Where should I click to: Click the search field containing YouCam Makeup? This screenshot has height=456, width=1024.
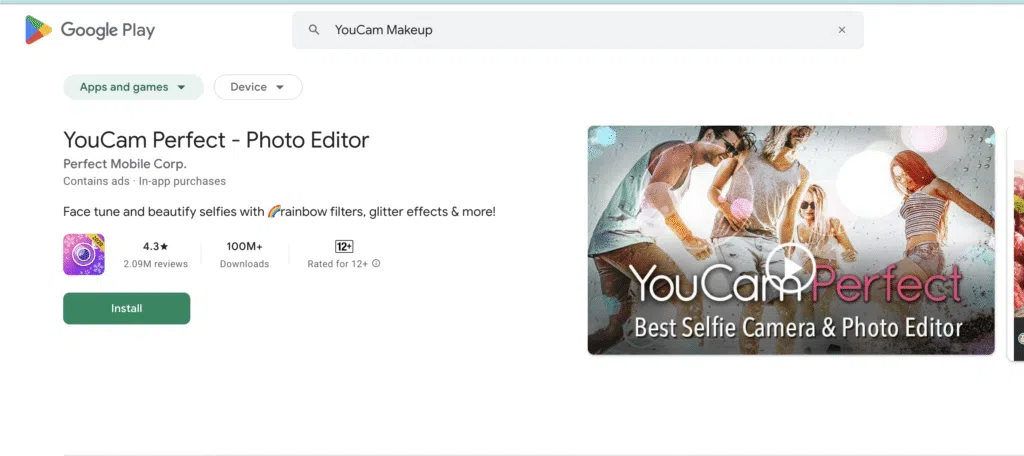(x=578, y=30)
